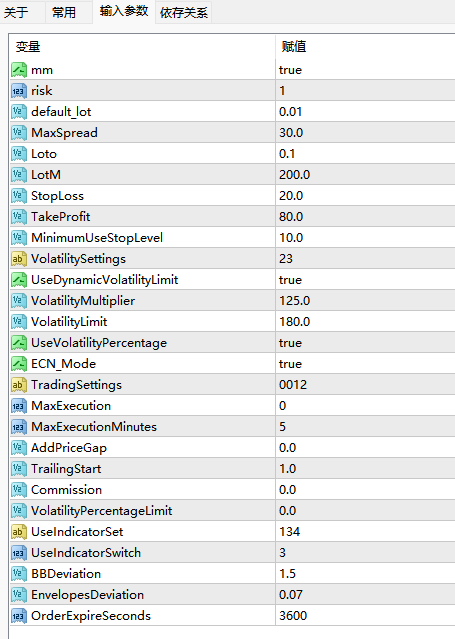Click the icon beside VolatilityLimit
The width and height of the screenshot is (455, 639).
(x=19, y=322)
